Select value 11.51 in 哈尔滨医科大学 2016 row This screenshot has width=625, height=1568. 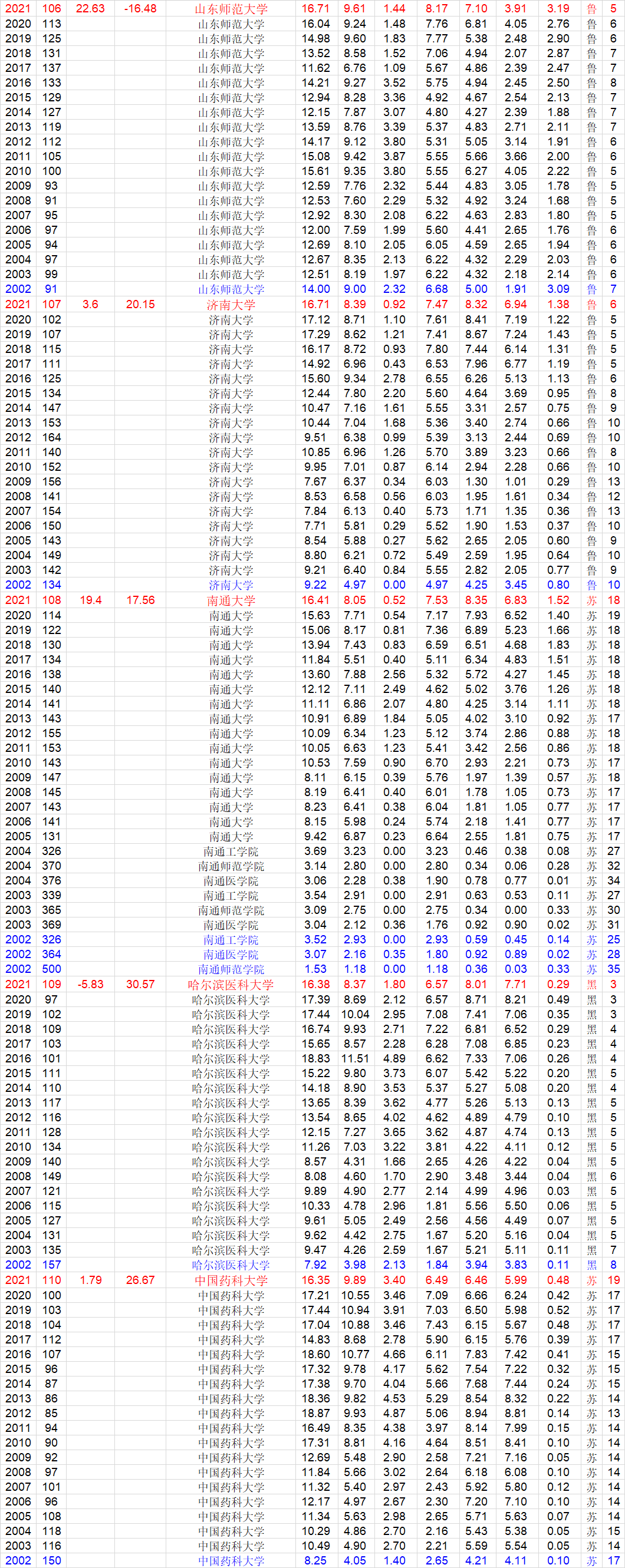point(354,1058)
